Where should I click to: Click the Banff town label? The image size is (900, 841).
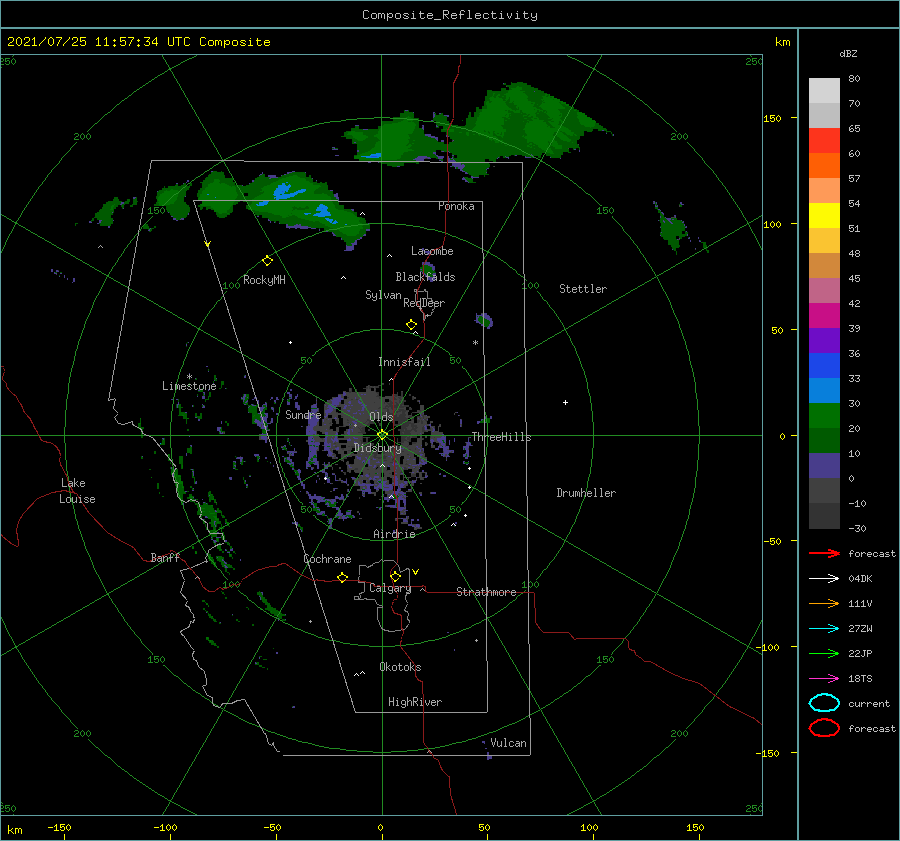point(165,557)
